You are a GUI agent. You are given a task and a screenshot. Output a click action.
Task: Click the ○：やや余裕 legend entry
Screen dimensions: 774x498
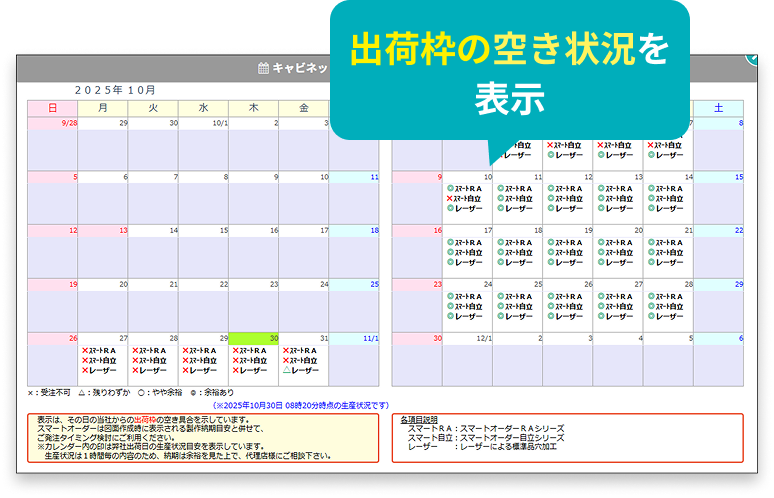160,393
